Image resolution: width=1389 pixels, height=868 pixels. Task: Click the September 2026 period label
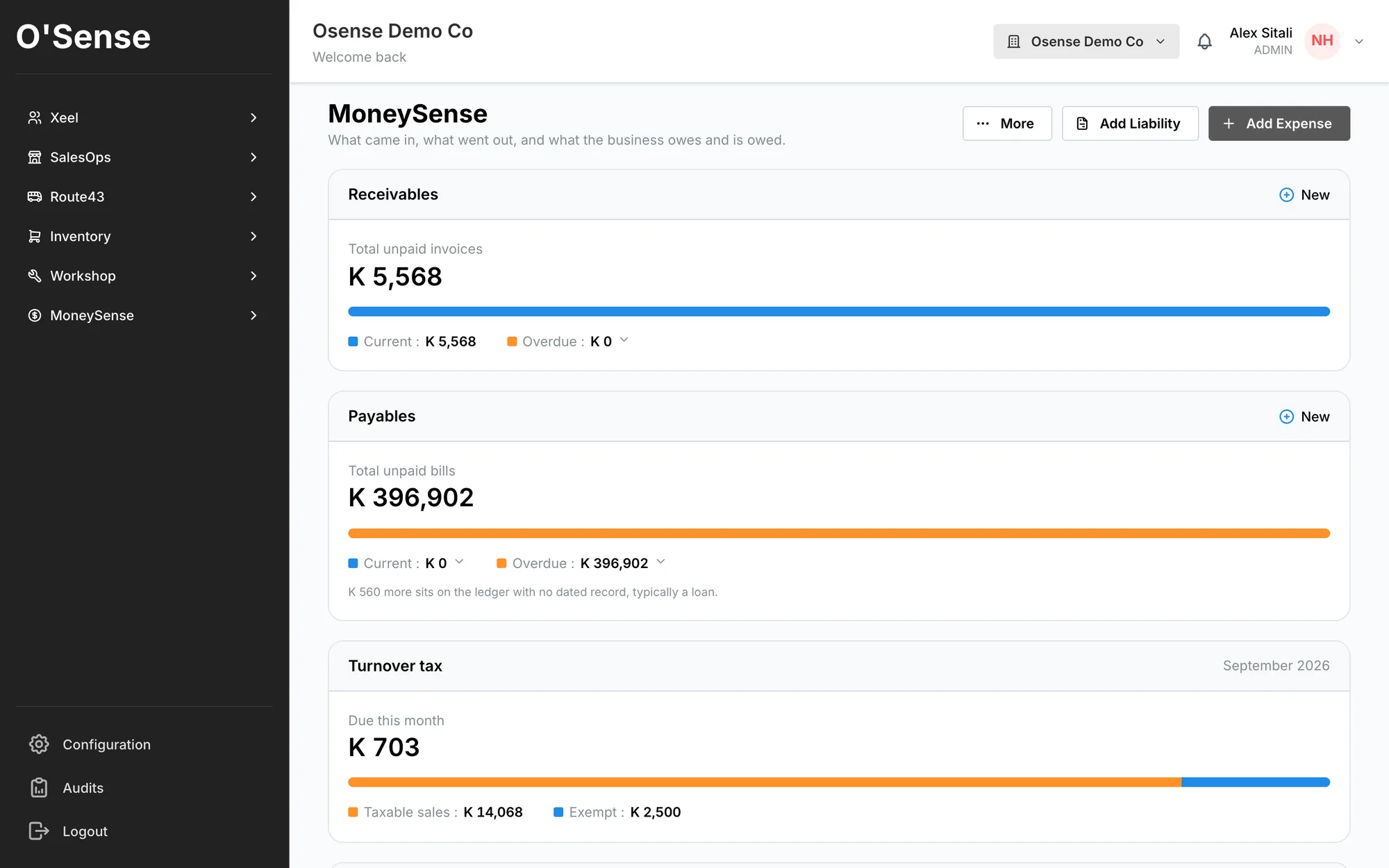click(1276, 666)
